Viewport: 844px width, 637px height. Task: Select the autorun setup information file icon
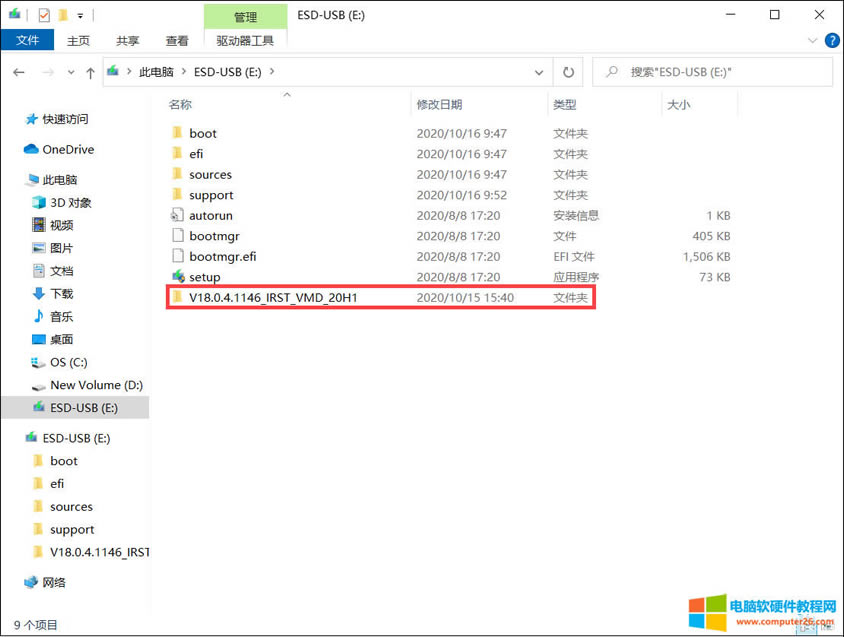point(177,215)
